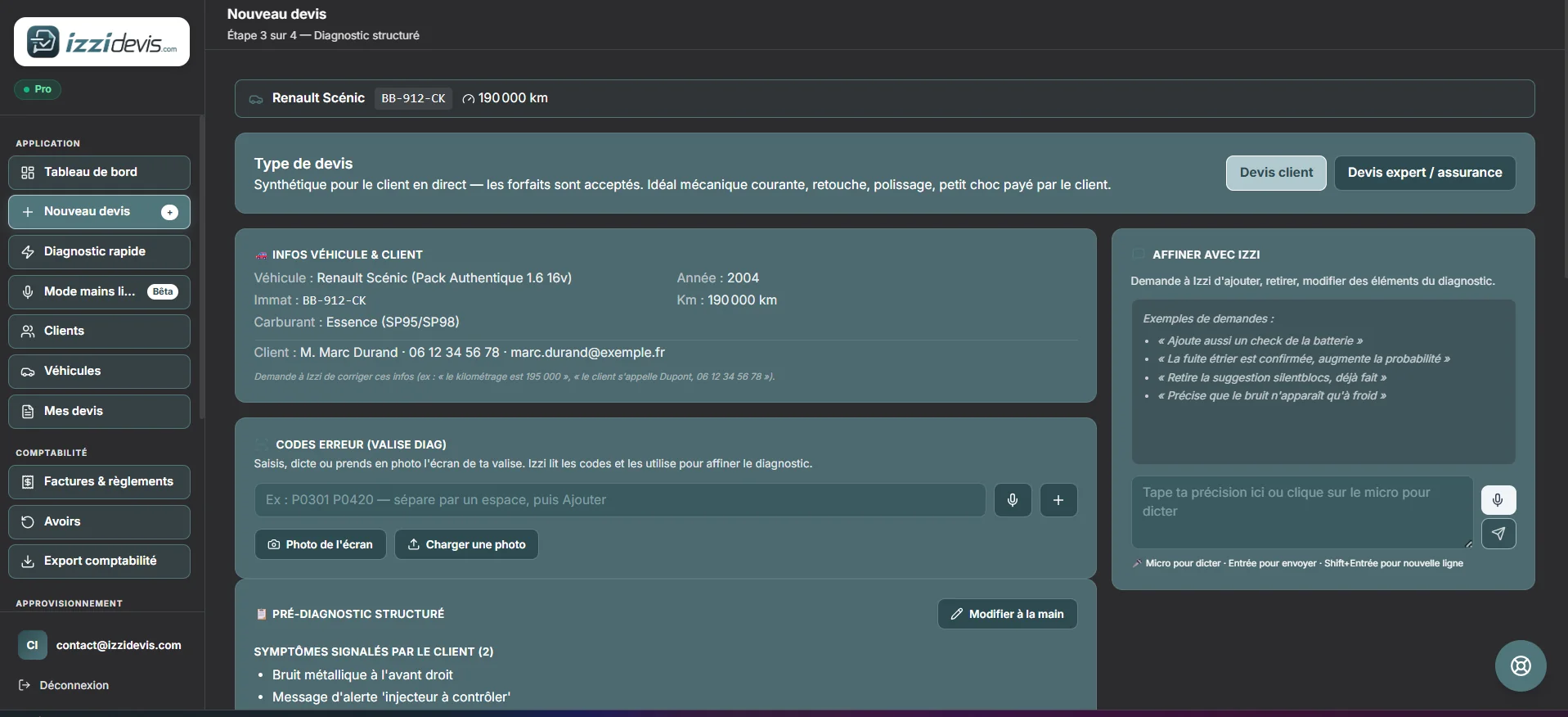Open Mes devis
The image size is (1568, 717).
[99, 412]
